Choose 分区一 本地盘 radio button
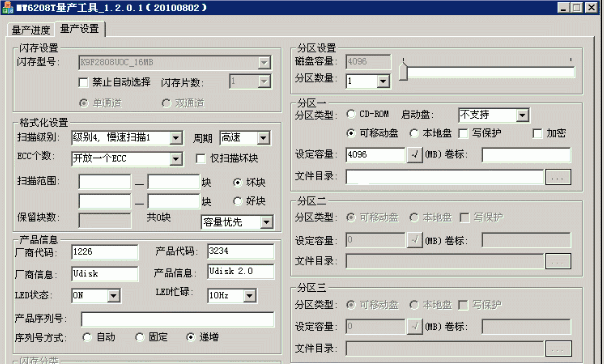This screenshot has width=604, height=364. pos(414,133)
